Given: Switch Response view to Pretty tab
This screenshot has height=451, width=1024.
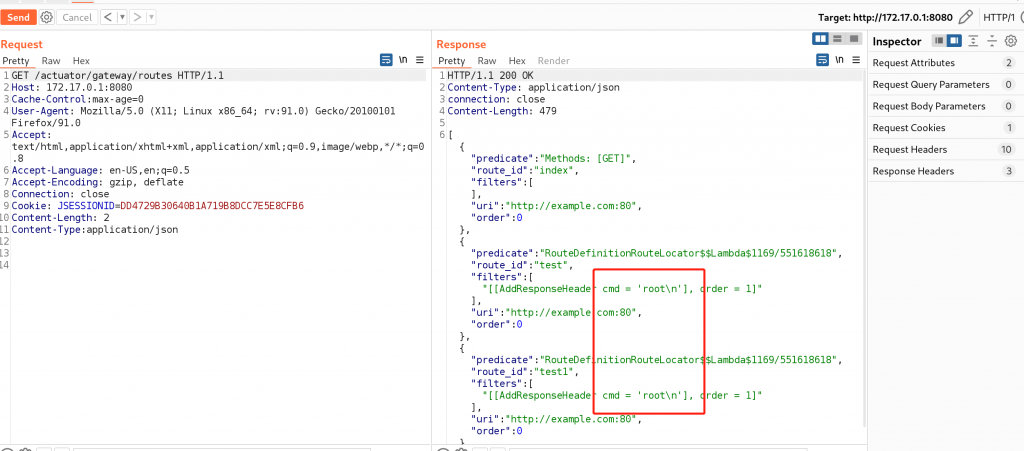Looking at the screenshot, I should click(451, 61).
